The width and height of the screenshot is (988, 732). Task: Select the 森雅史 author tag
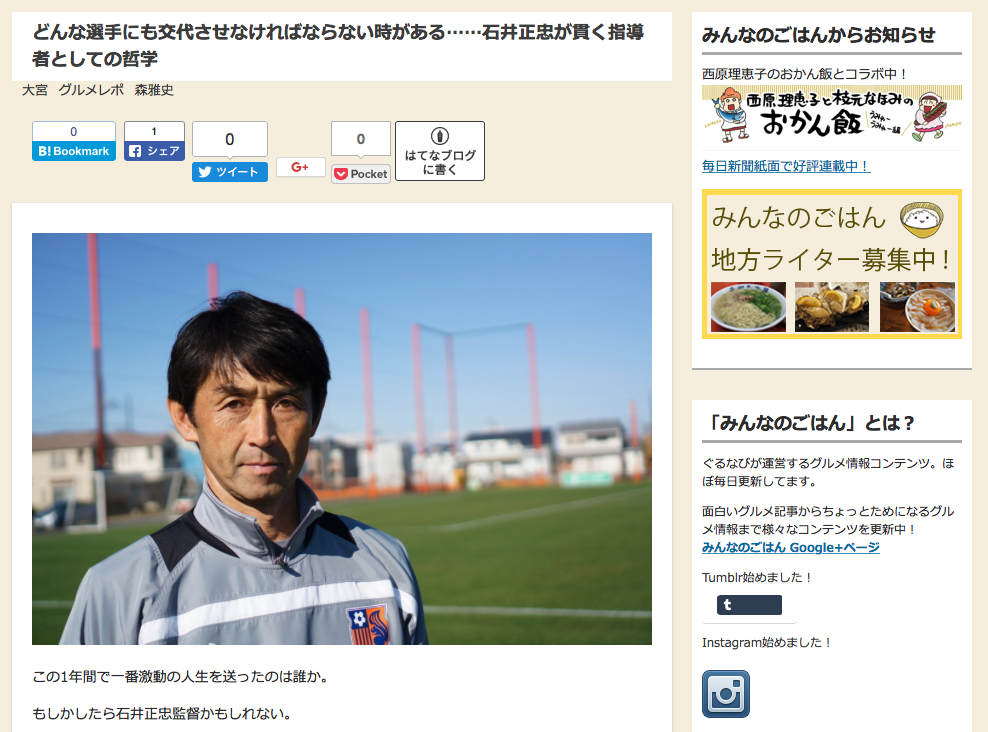pyautogui.click(x=154, y=90)
